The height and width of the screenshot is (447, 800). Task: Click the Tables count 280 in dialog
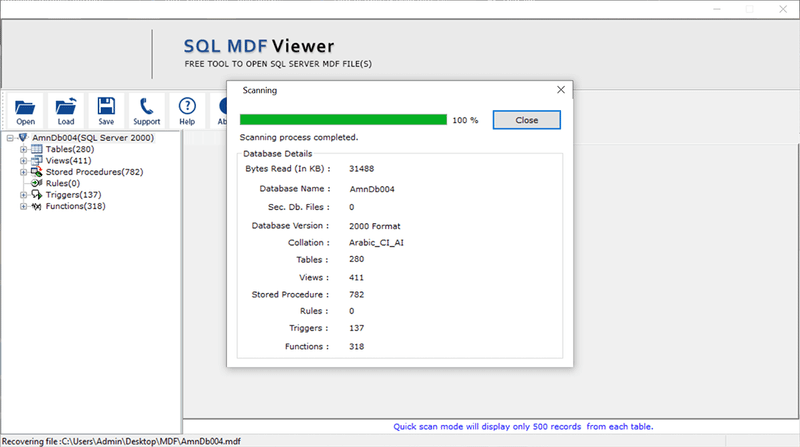357,259
